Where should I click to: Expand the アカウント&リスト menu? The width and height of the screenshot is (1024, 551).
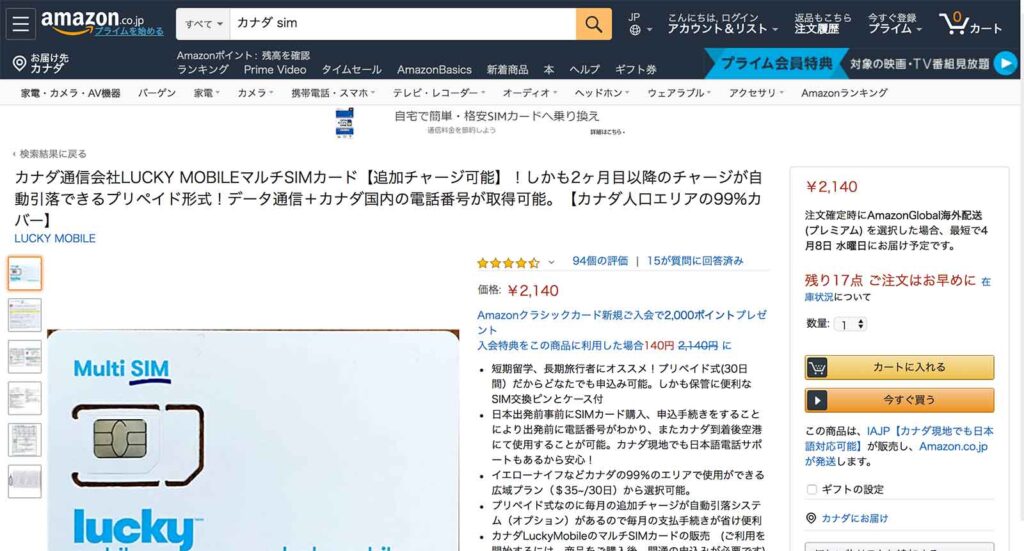[722, 24]
